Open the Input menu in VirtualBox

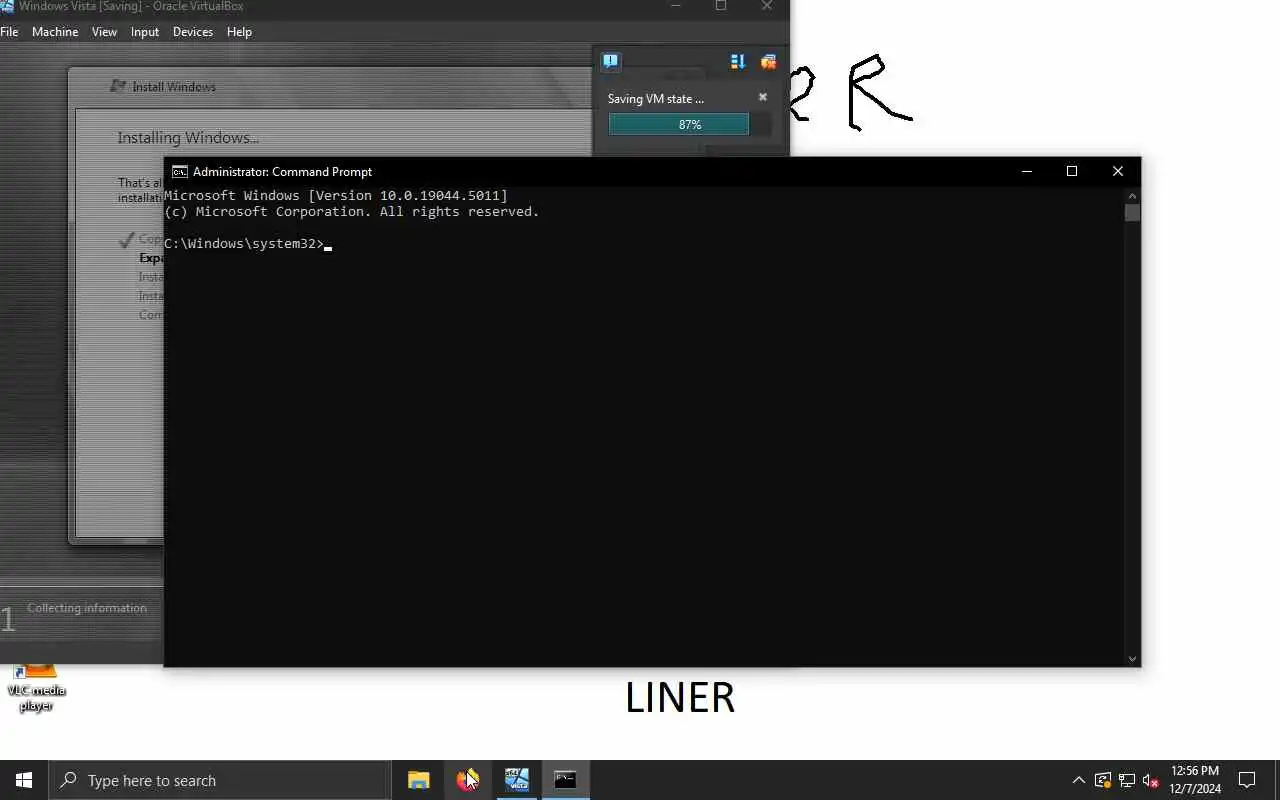(145, 32)
